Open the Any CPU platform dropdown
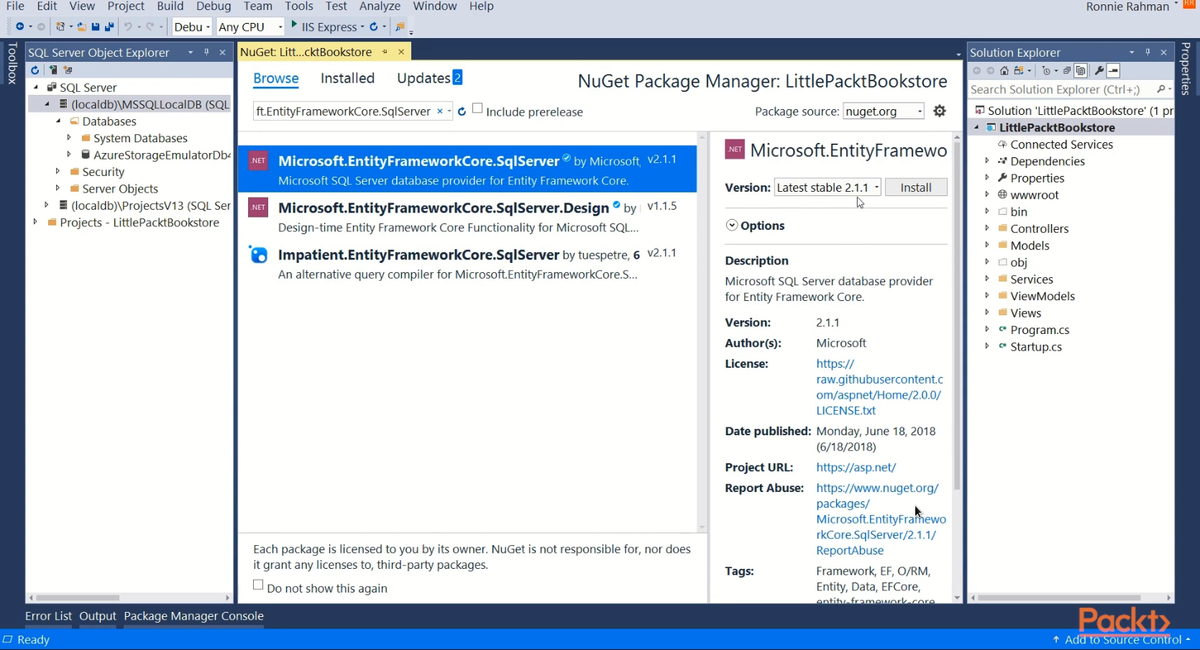 pos(250,27)
